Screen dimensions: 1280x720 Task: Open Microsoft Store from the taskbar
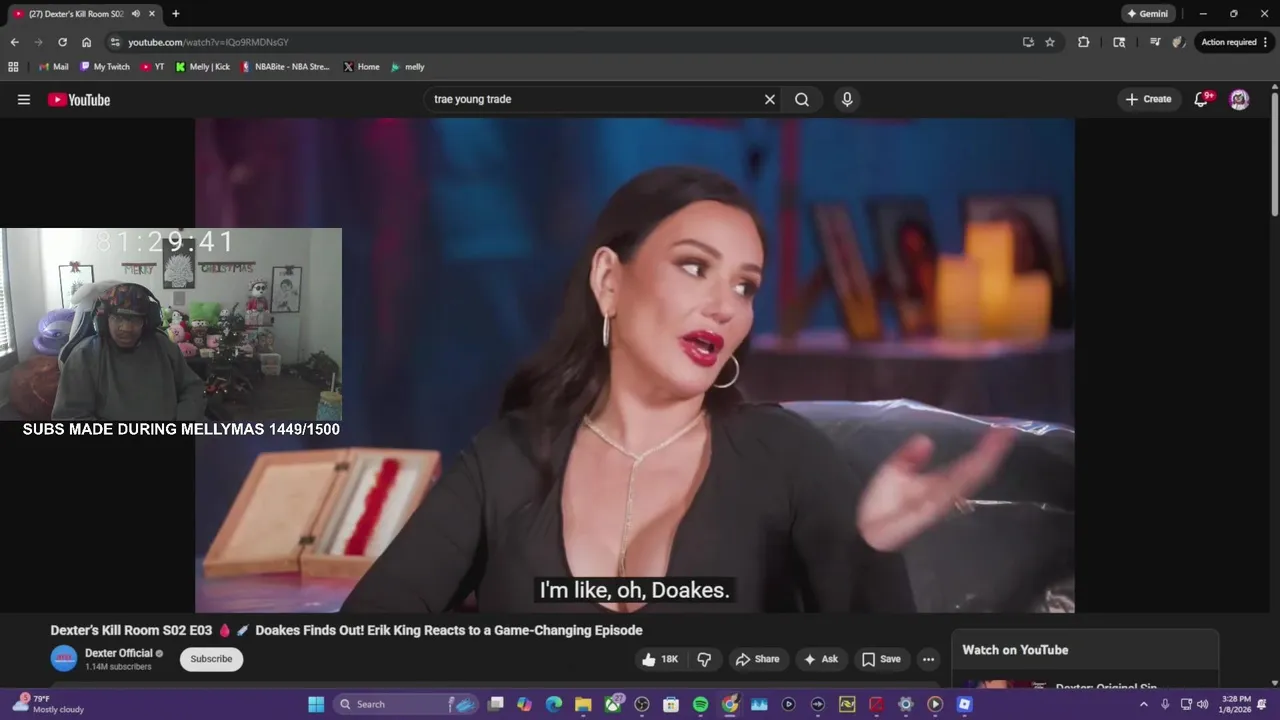point(671,704)
